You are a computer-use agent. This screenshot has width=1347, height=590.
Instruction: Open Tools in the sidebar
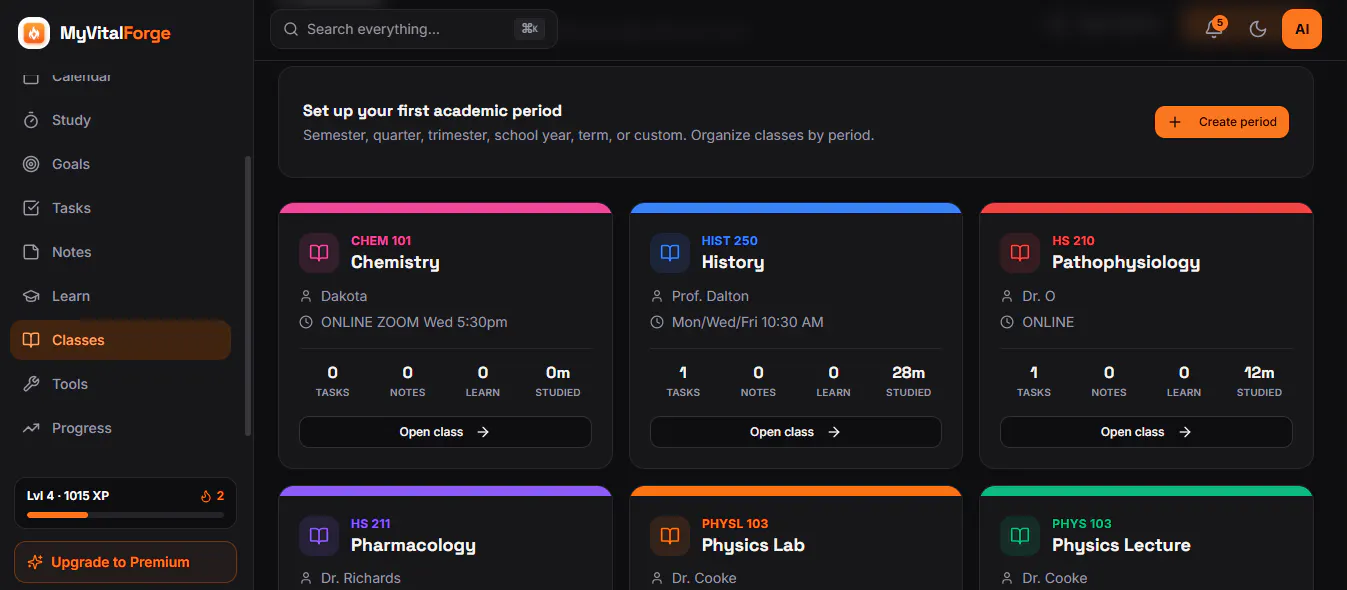pos(120,384)
